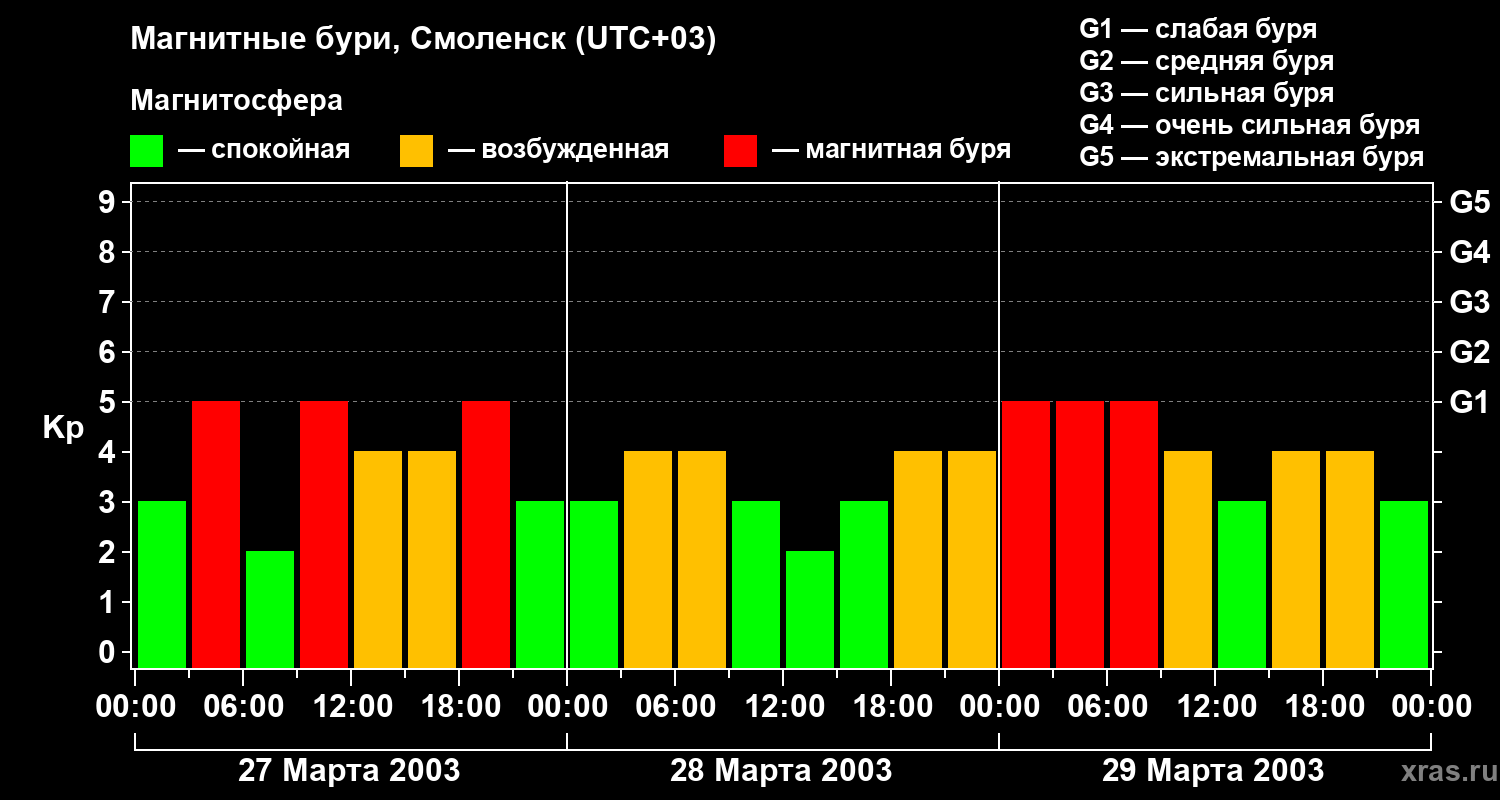1500x800 pixels.
Task: Click 27 March 12:00–15:00 yellow bar
Action: pyautogui.click(x=378, y=559)
